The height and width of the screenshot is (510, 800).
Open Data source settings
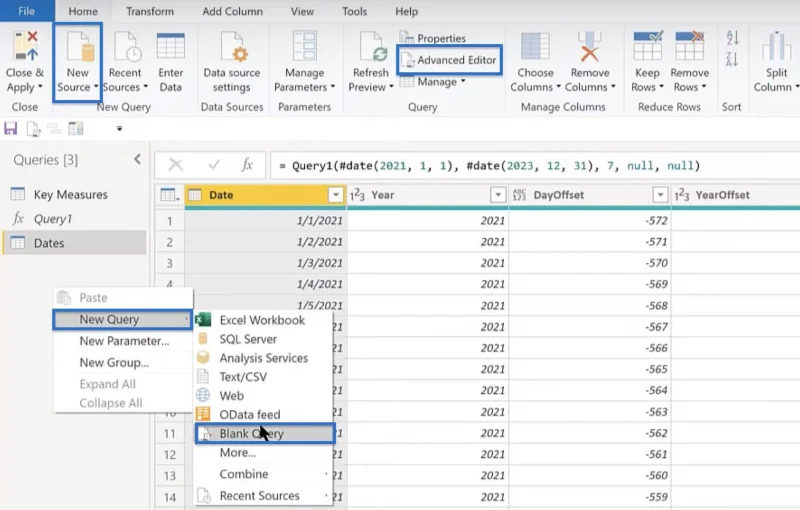(x=232, y=62)
